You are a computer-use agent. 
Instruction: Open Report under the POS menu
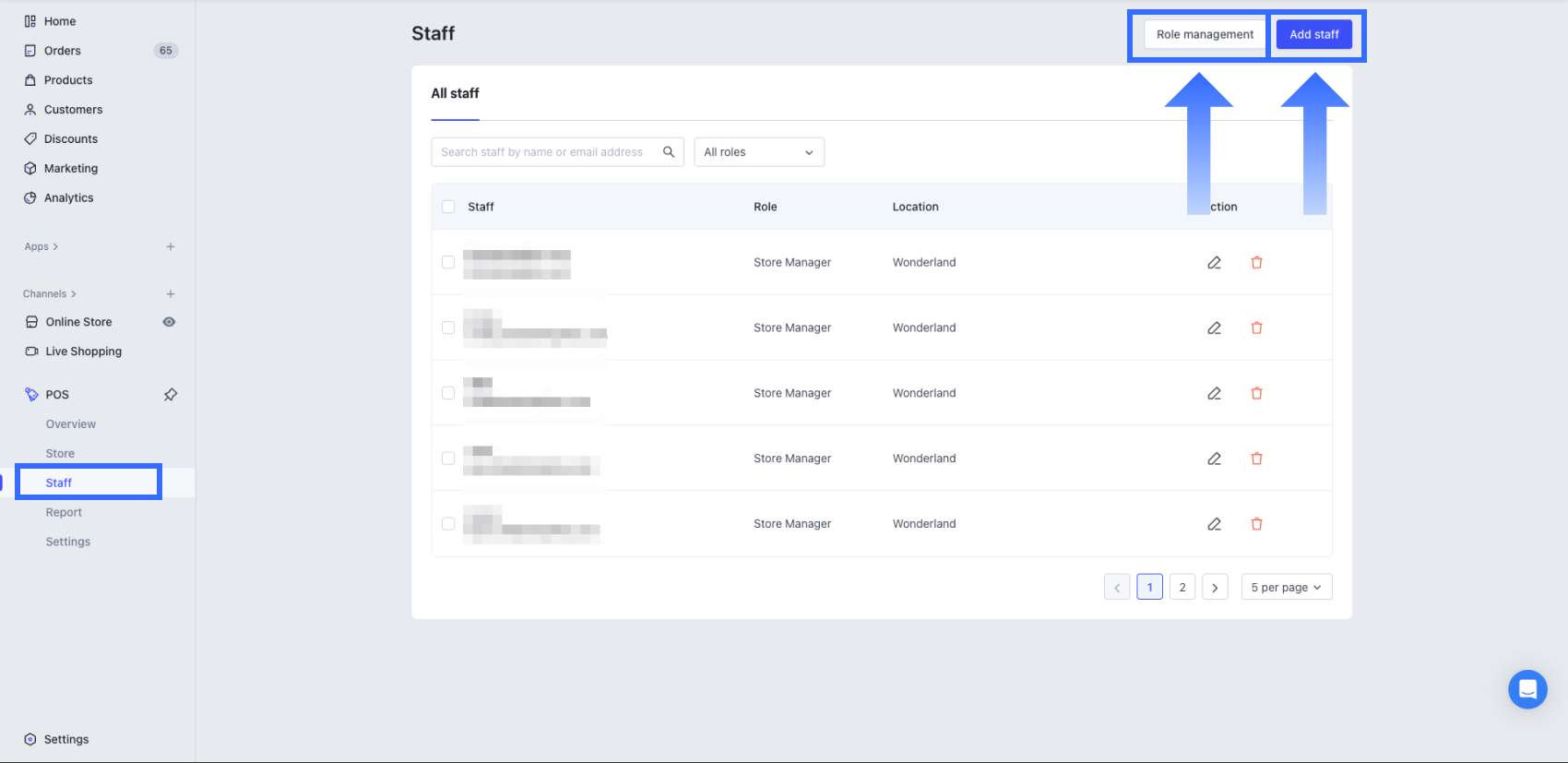(64, 513)
